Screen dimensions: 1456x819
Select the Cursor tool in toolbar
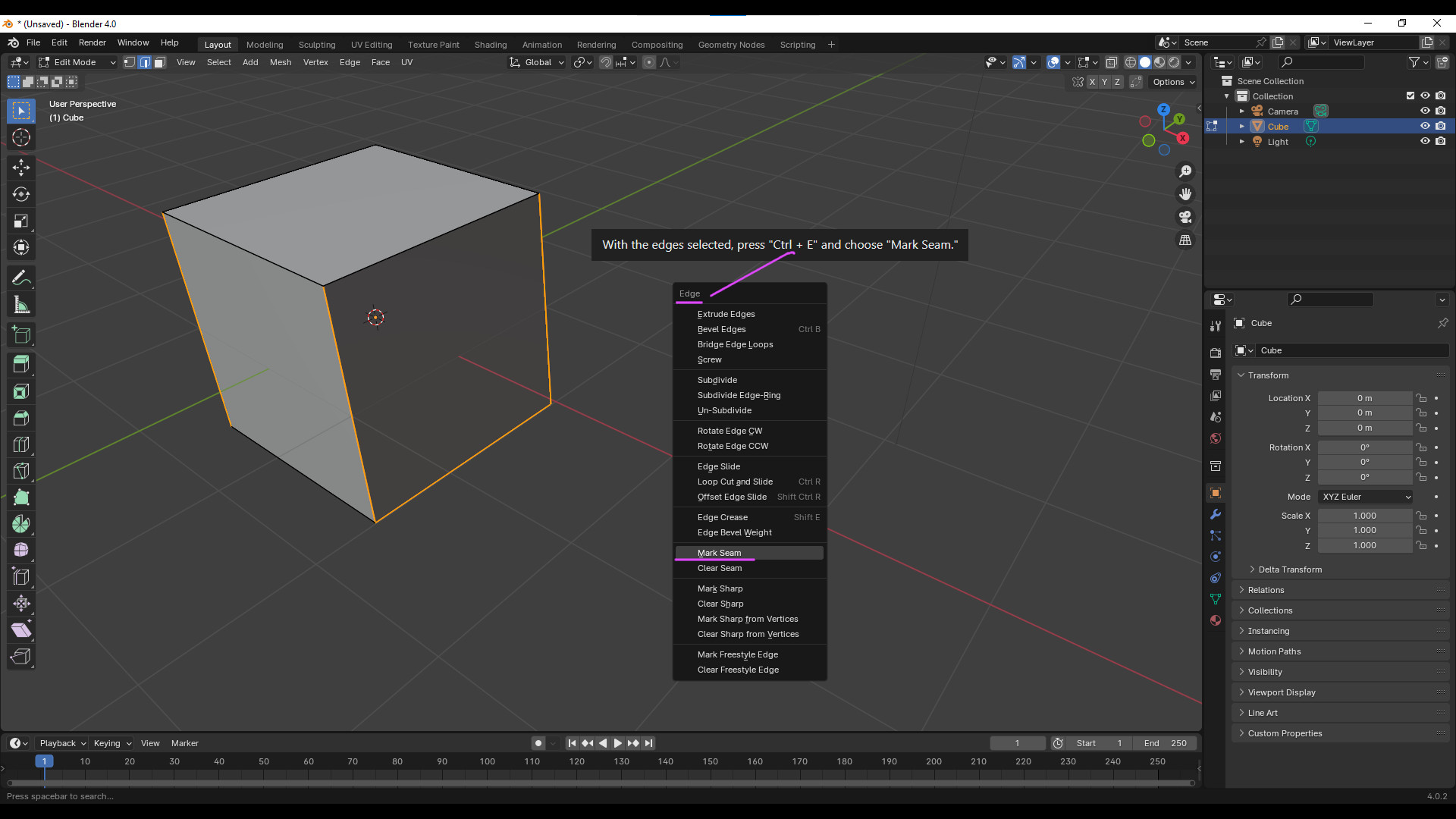tap(21, 137)
